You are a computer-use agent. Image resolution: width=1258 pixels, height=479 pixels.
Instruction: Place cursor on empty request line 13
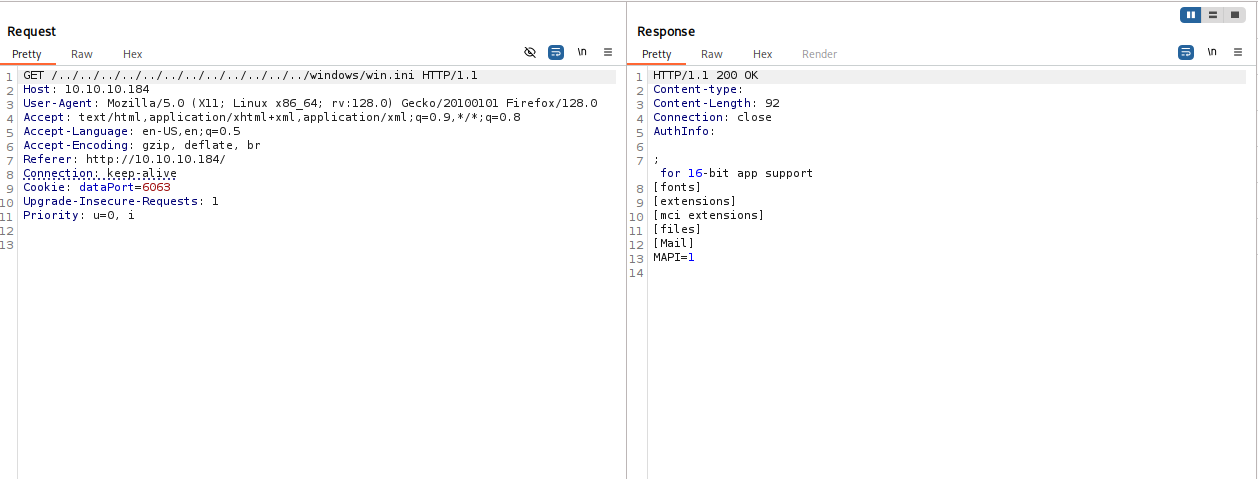[x=319, y=243]
